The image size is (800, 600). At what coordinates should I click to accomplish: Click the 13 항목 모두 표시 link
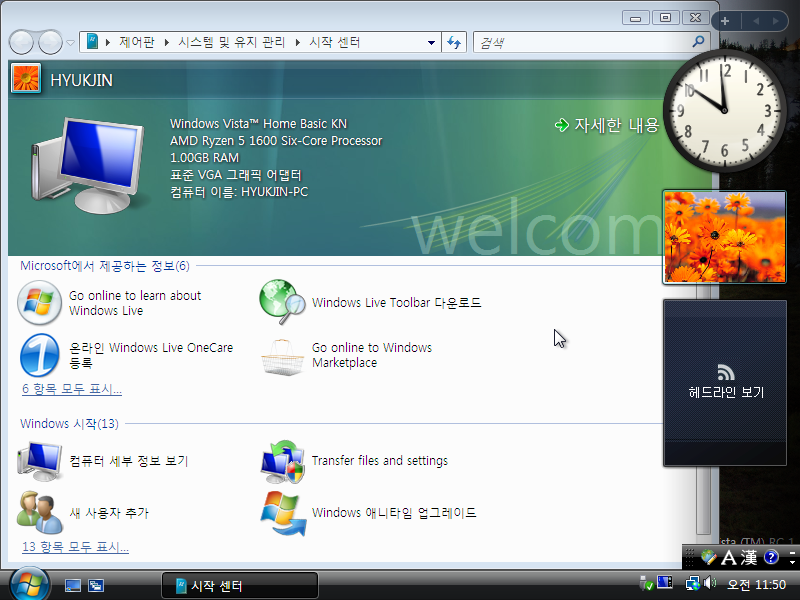click(x=76, y=547)
